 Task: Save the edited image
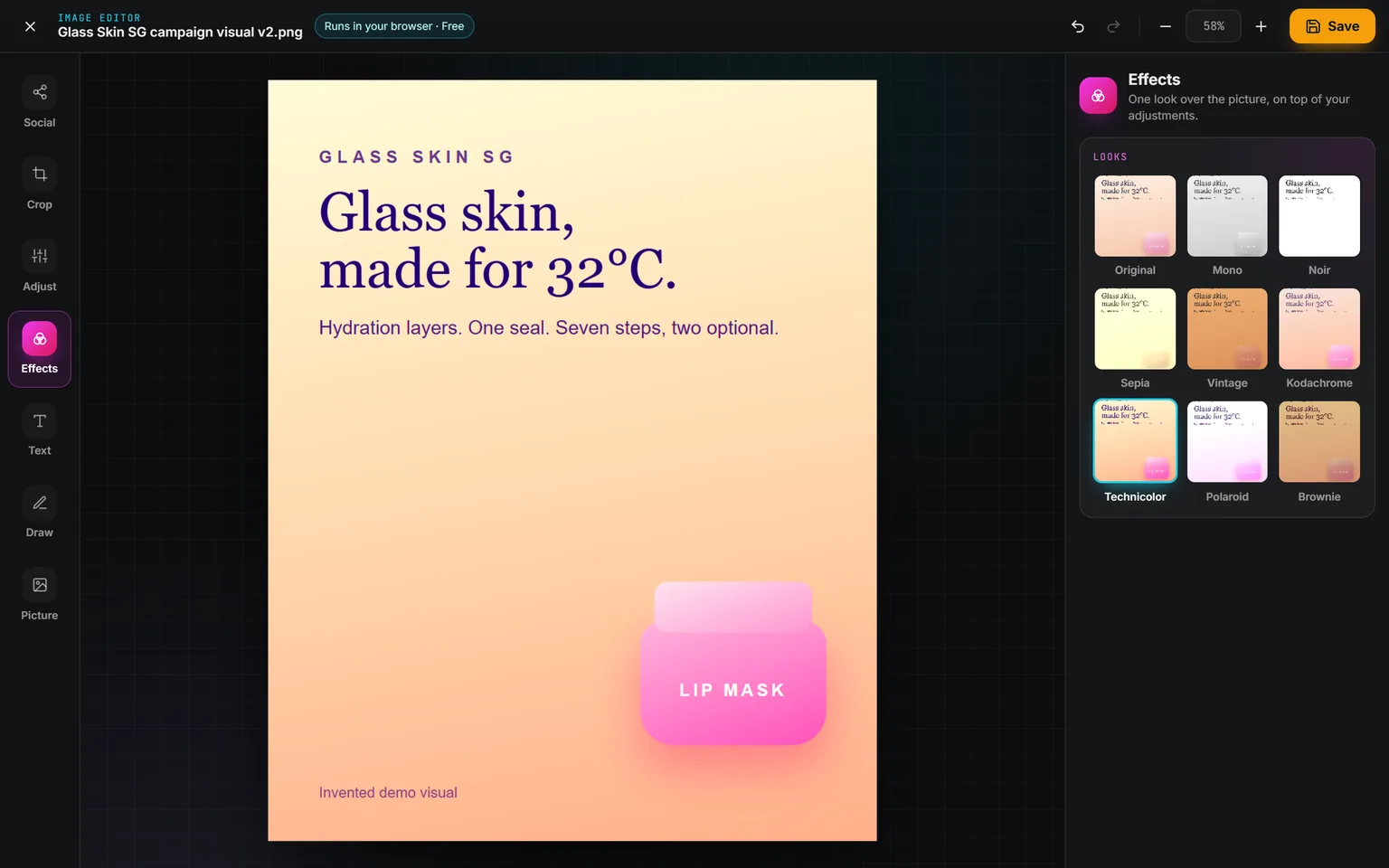1332,26
